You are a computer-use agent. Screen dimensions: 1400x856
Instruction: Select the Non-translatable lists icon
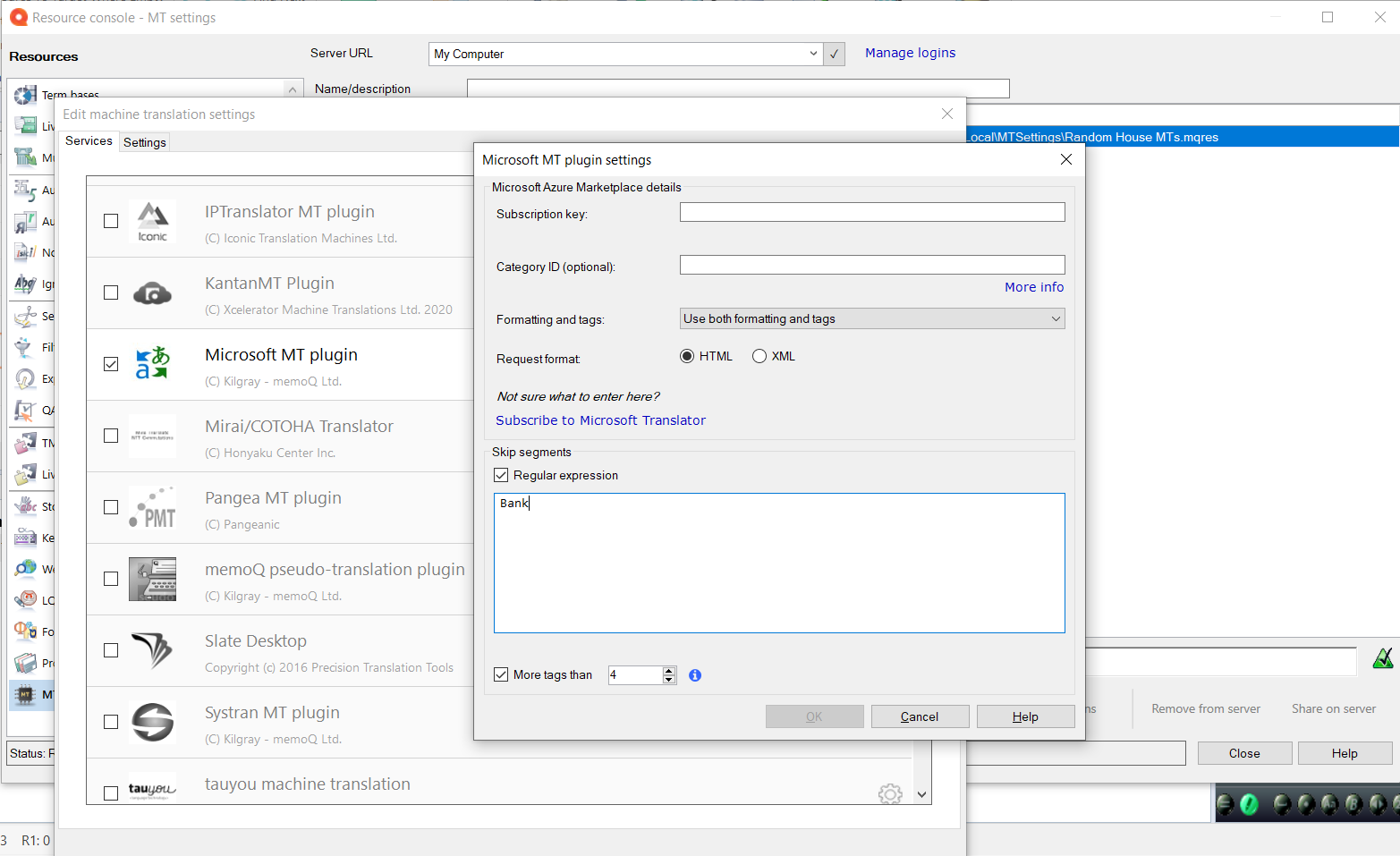pos(25,252)
